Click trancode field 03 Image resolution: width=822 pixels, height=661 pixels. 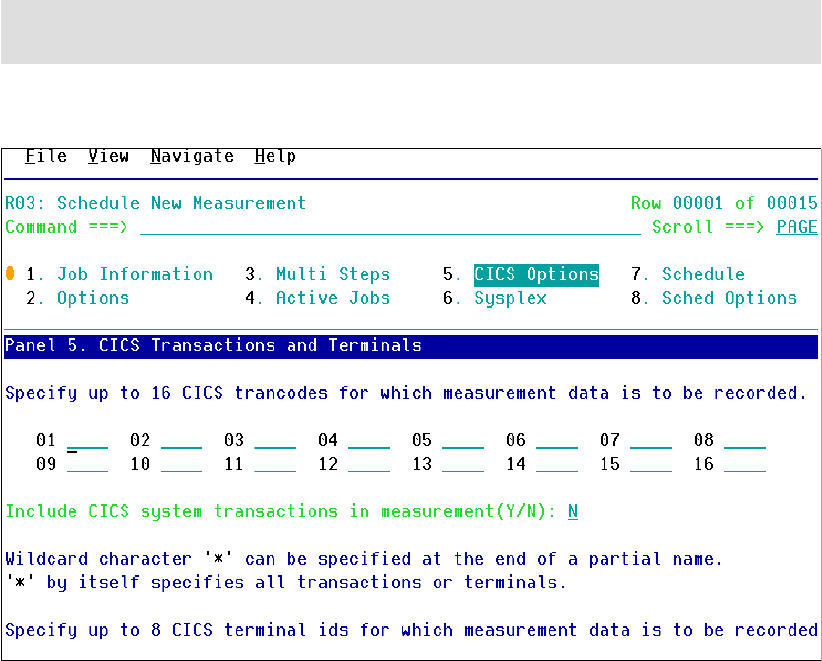275,440
